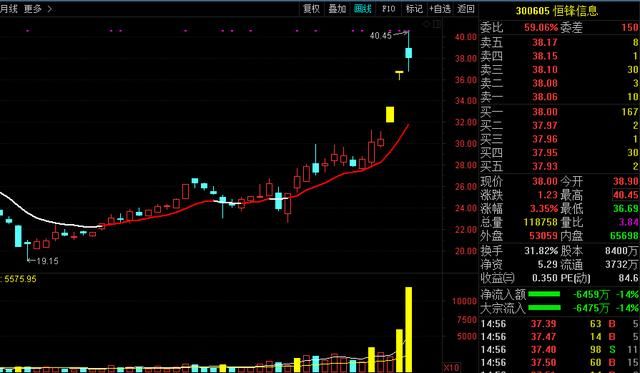Image resolution: width=640 pixels, height=373 pixels.
Task: Click the 19.15 low price label
Action: [47, 261]
